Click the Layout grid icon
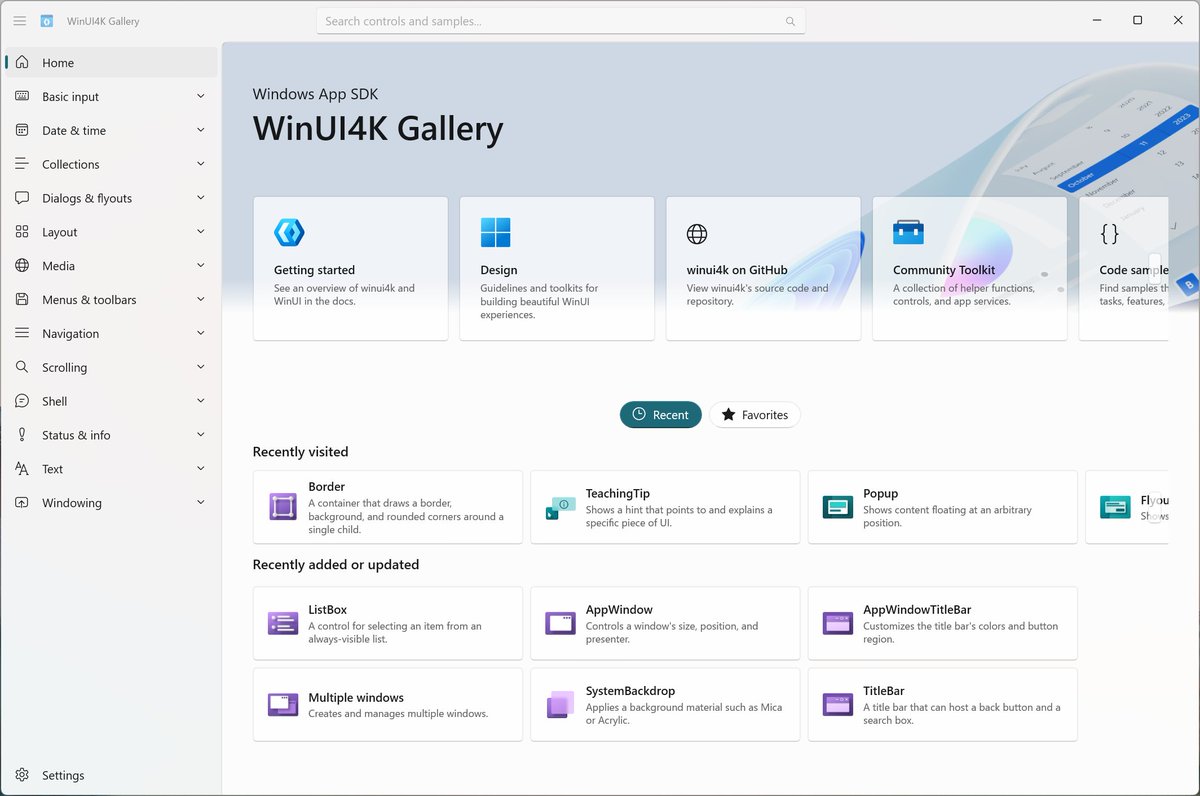The height and width of the screenshot is (796, 1200). [x=22, y=232]
